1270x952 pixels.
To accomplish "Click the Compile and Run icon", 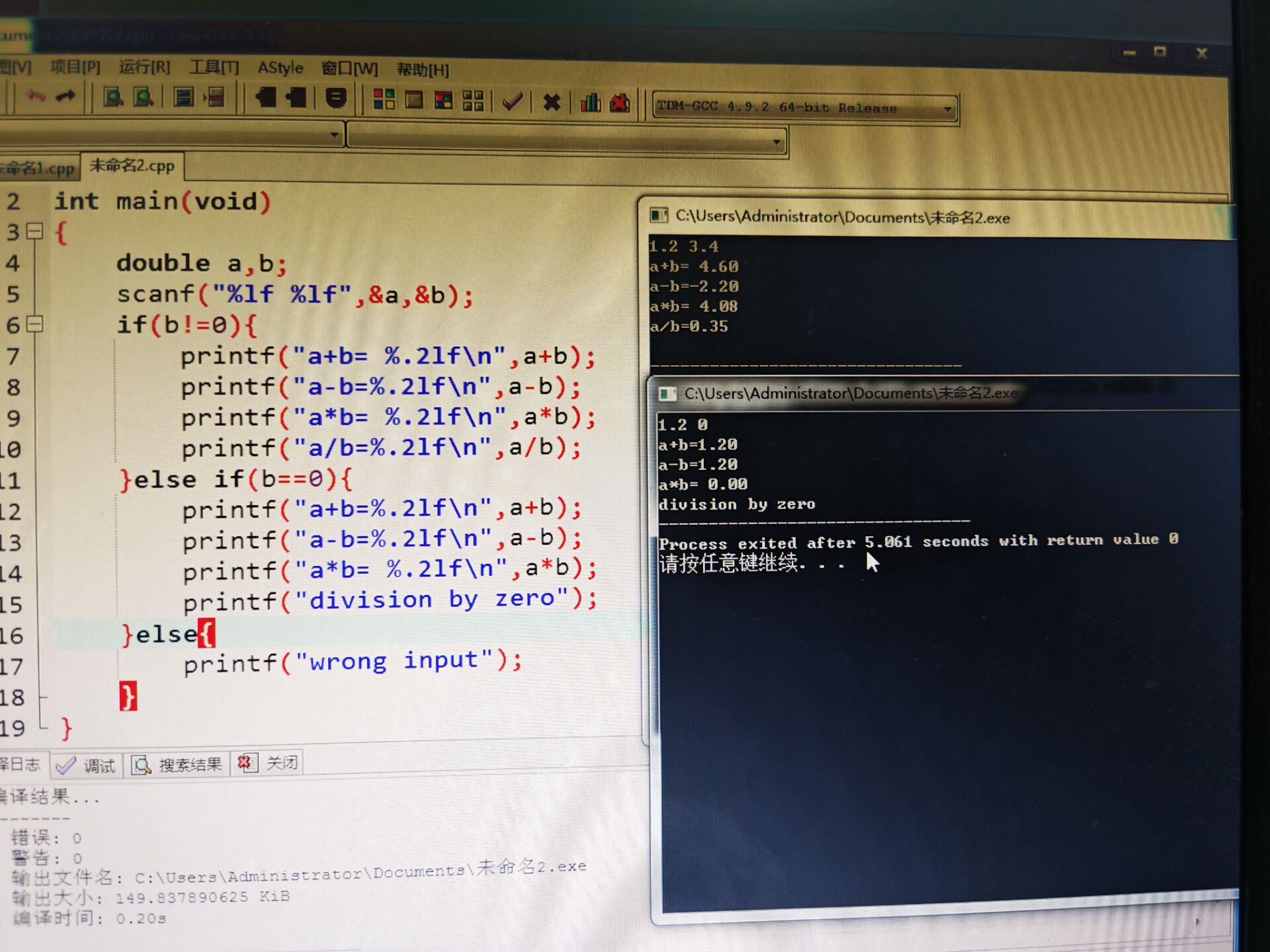I will (x=443, y=100).
